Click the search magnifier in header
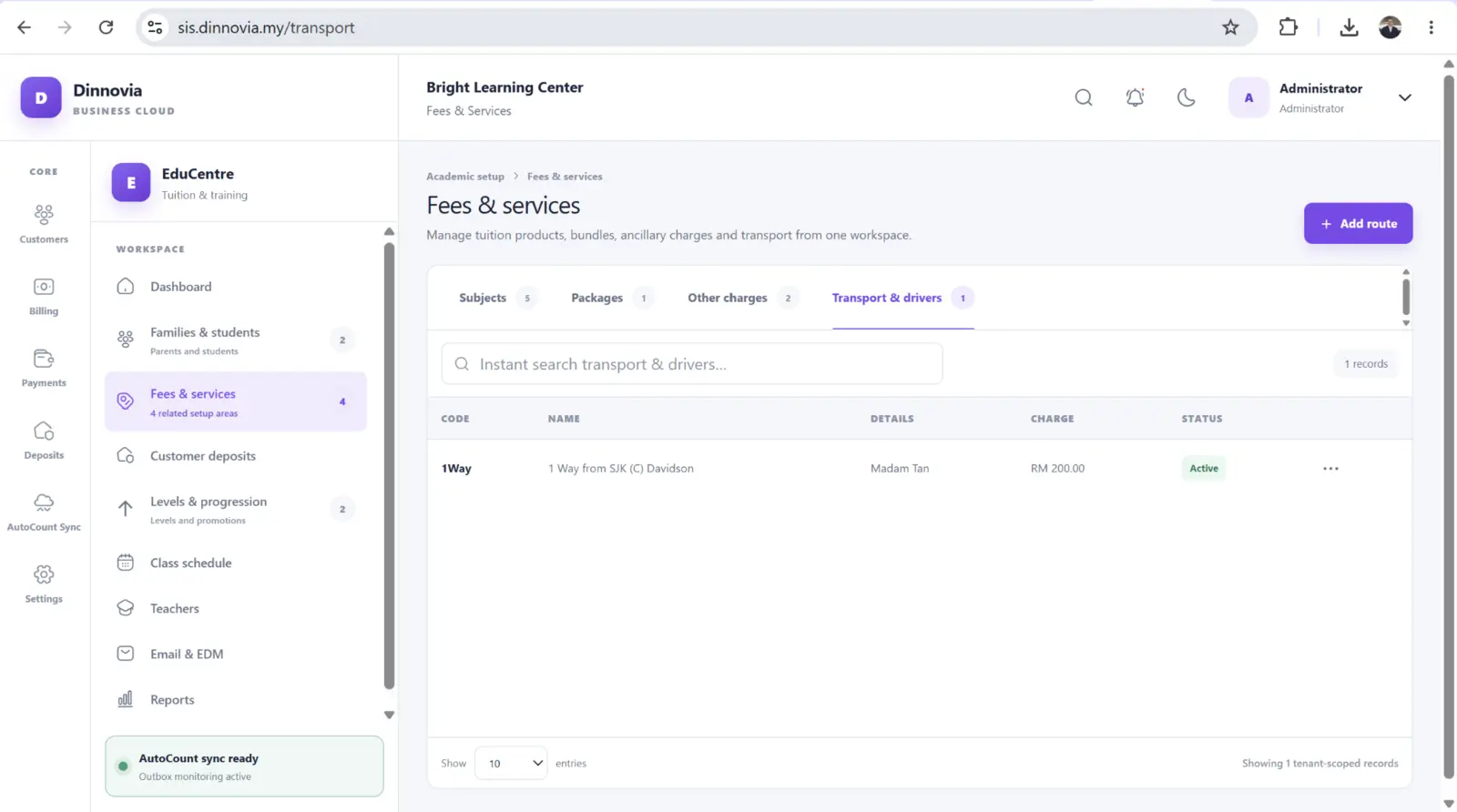The width and height of the screenshot is (1457, 812). click(1084, 97)
